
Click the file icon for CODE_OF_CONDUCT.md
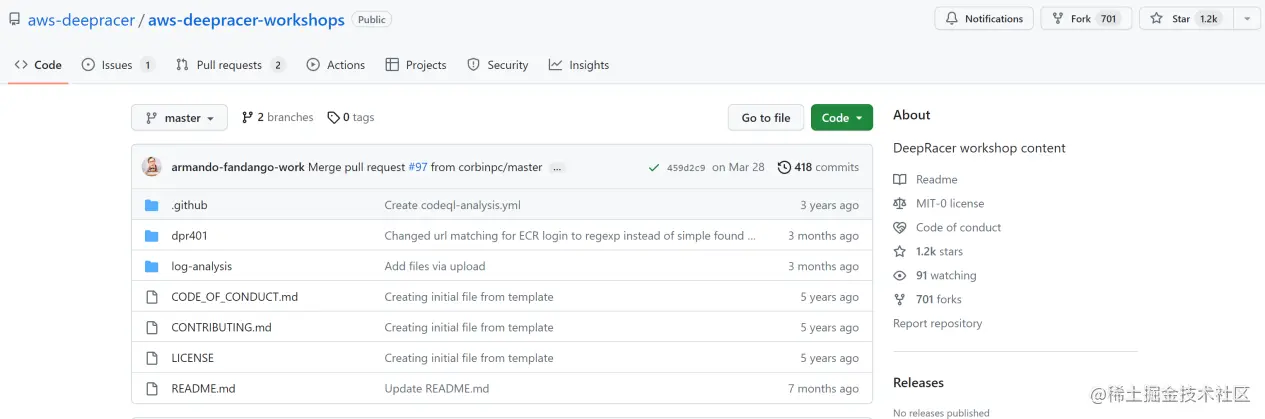point(152,297)
